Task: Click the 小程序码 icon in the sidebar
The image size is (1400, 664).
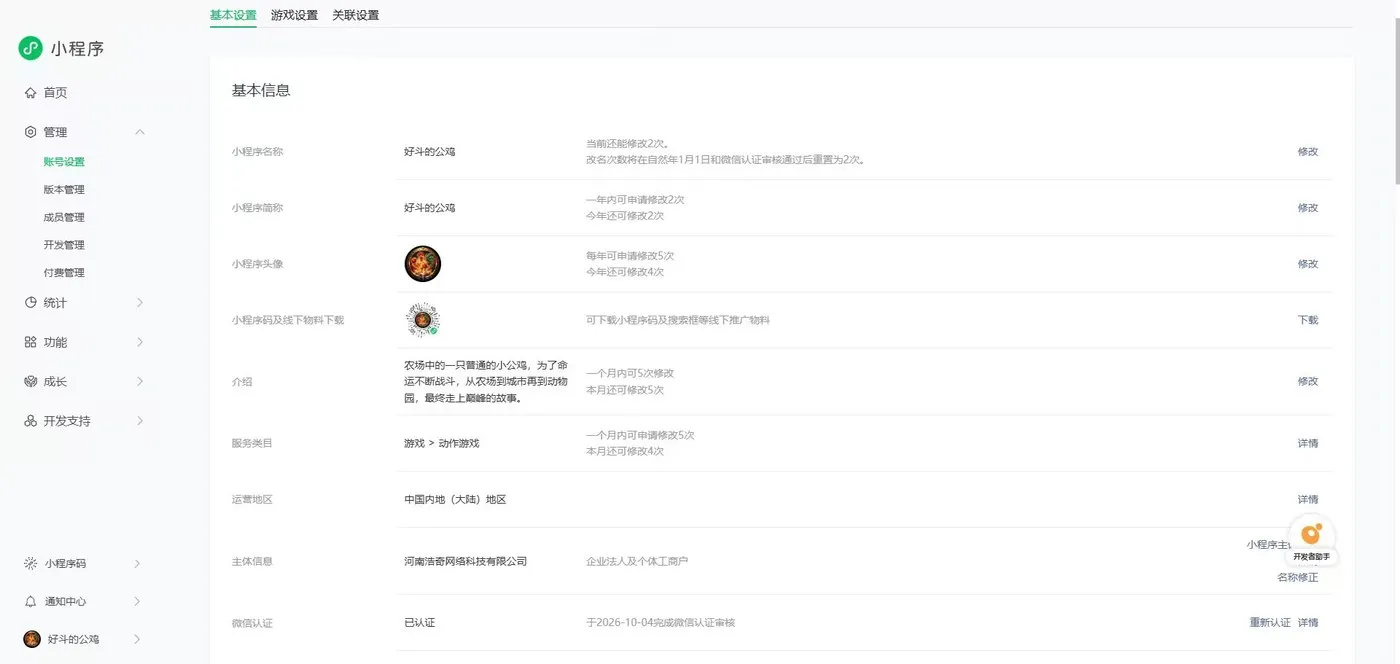Action: tap(30, 563)
